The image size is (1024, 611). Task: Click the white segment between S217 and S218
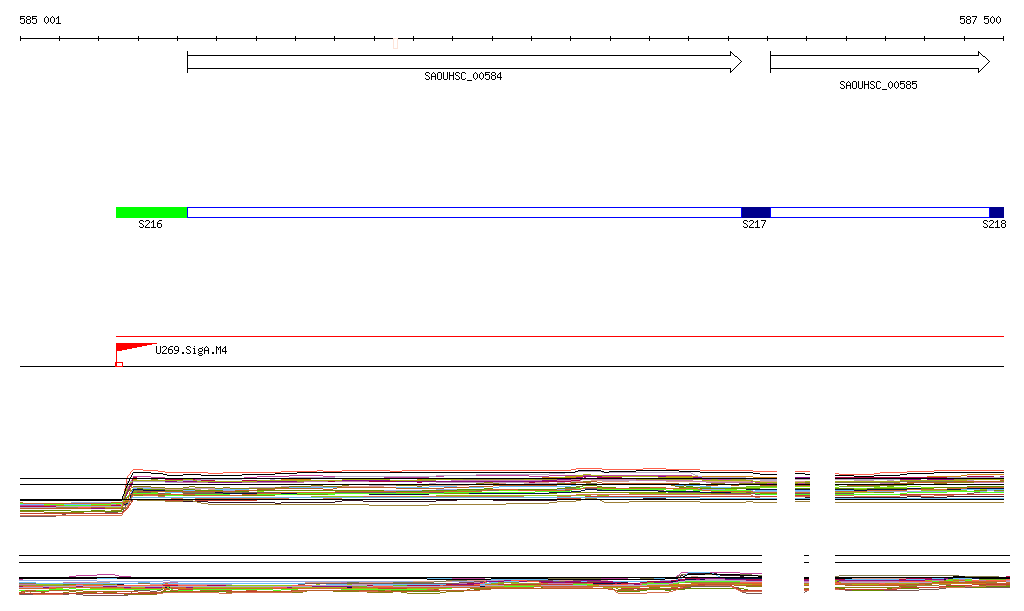click(x=879, y=212)
